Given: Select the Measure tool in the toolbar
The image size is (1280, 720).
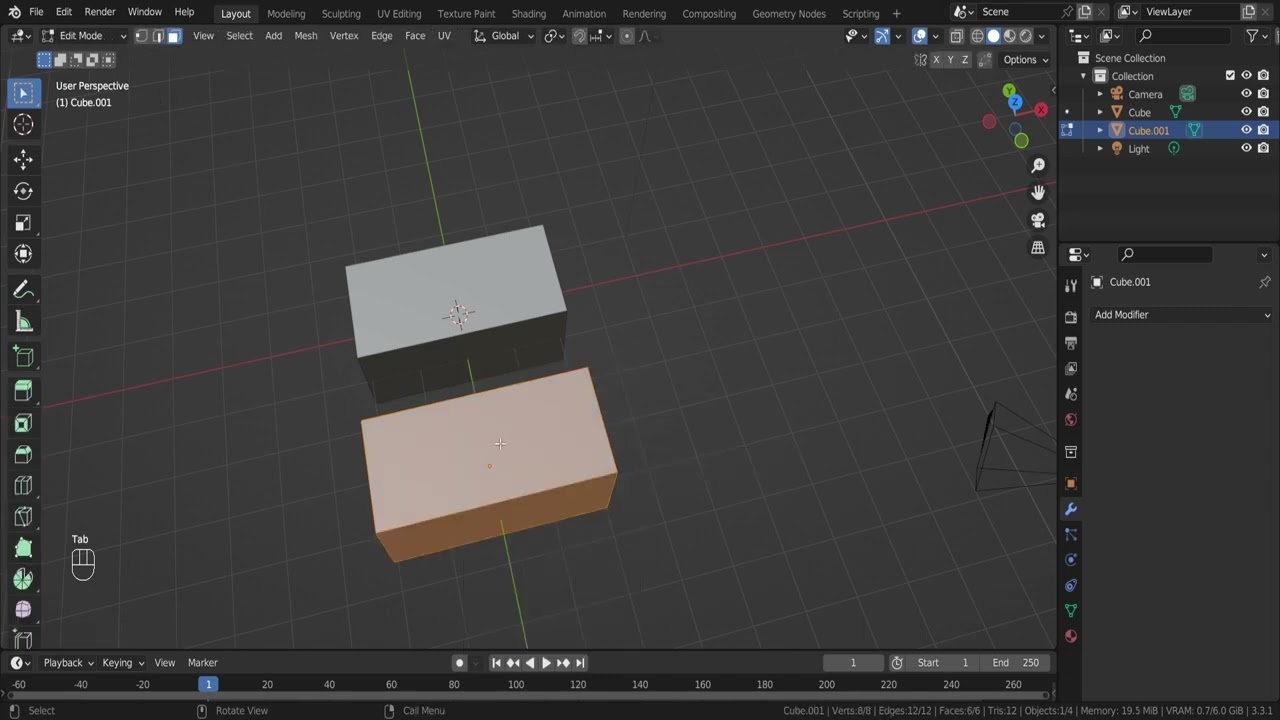Looking at the screenshot, I should click(23, 321).
